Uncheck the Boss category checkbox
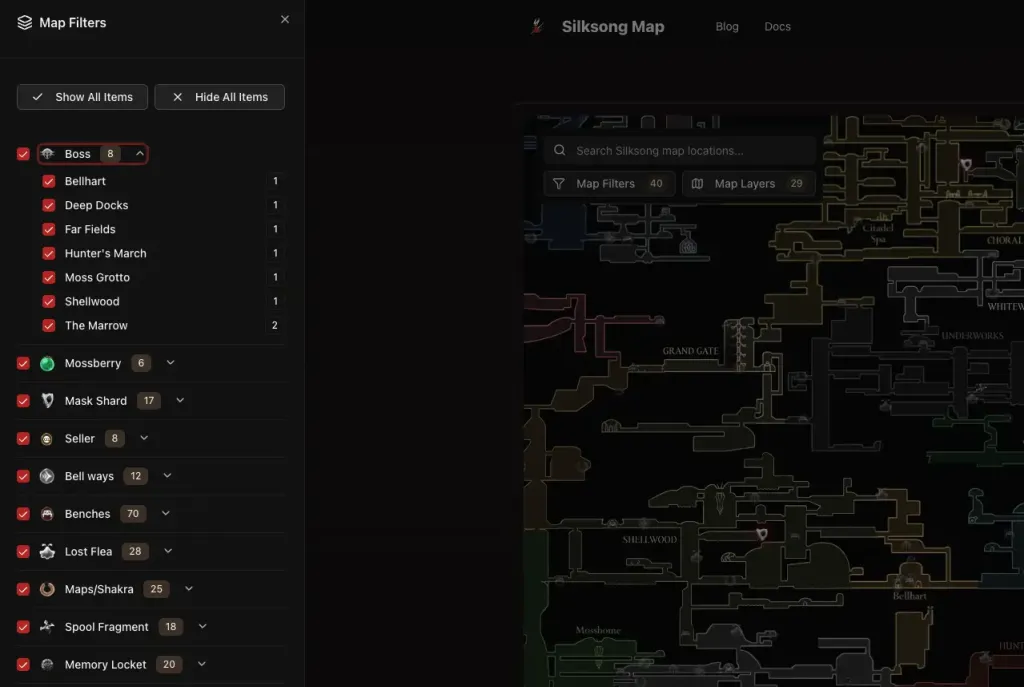 click(24, 154)
